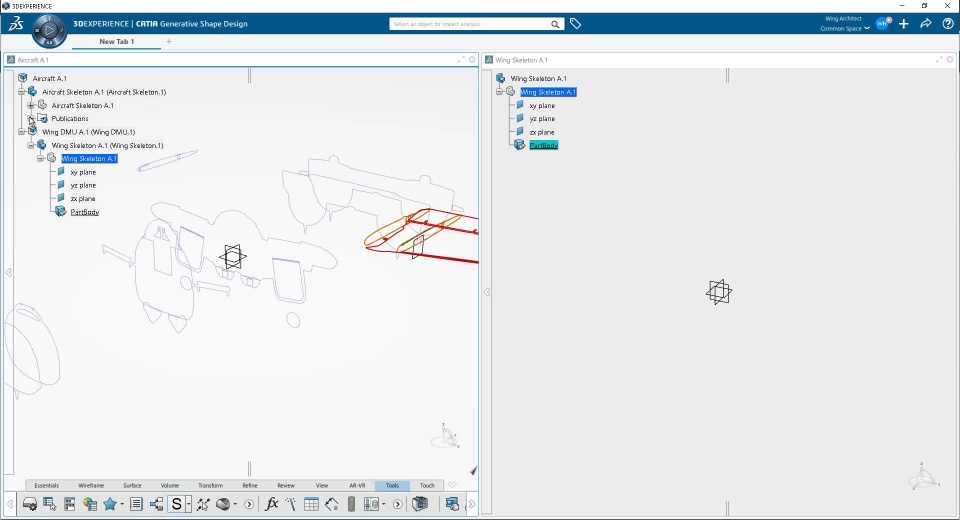Click the tree structure icon in toolbar
The width and height of the screenshot is (960, 520).
[x=156, y=504]
